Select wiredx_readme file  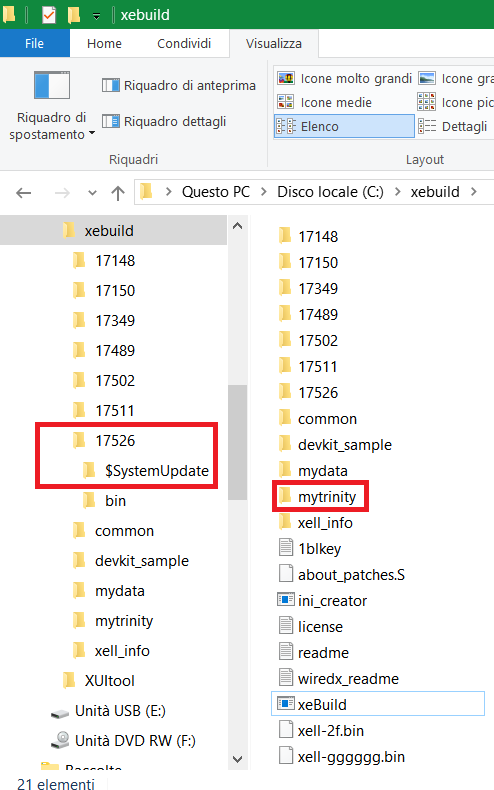click(x=338, y=679)
